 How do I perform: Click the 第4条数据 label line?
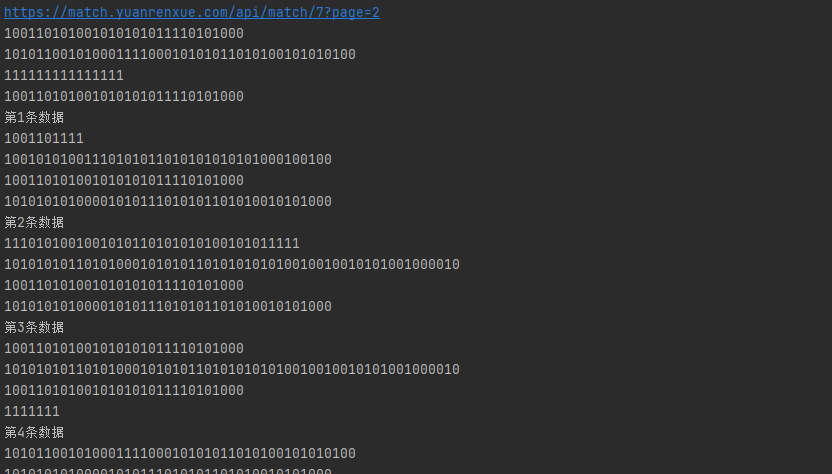pos(34,433)
